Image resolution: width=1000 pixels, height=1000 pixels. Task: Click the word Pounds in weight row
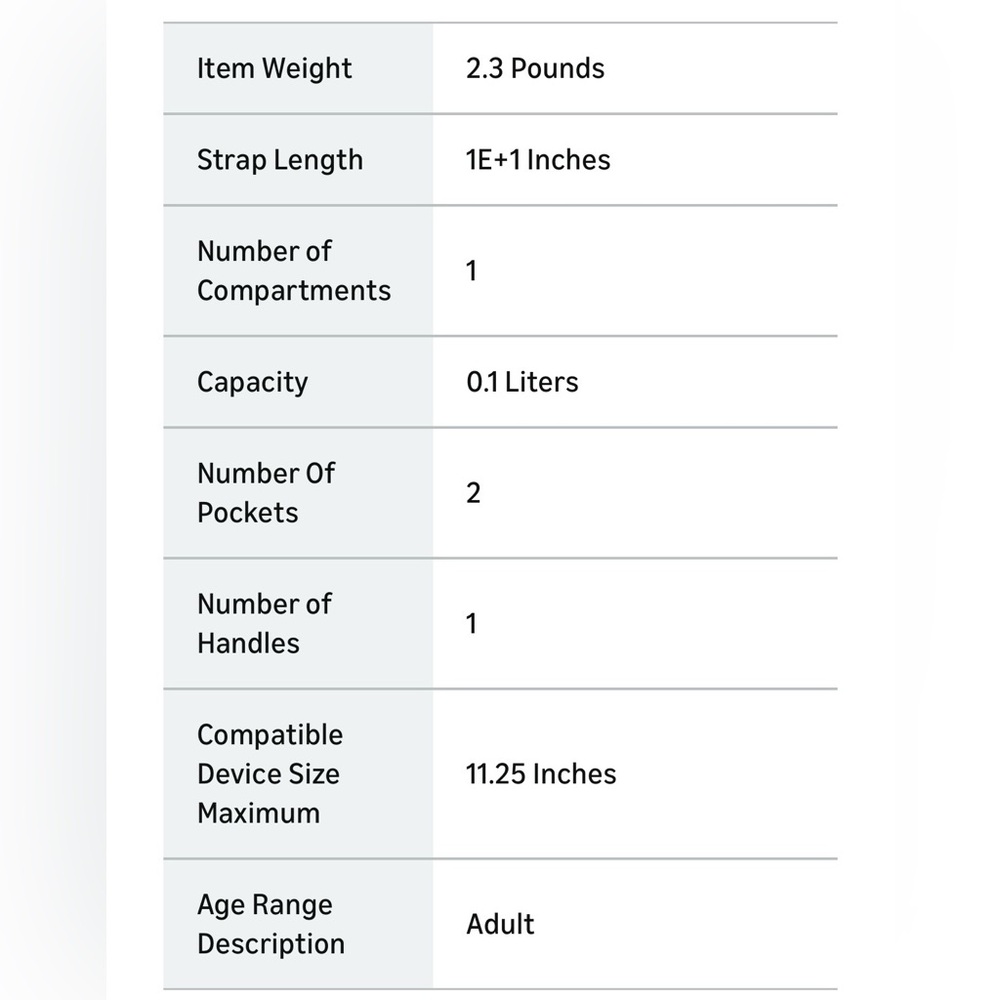558,68
